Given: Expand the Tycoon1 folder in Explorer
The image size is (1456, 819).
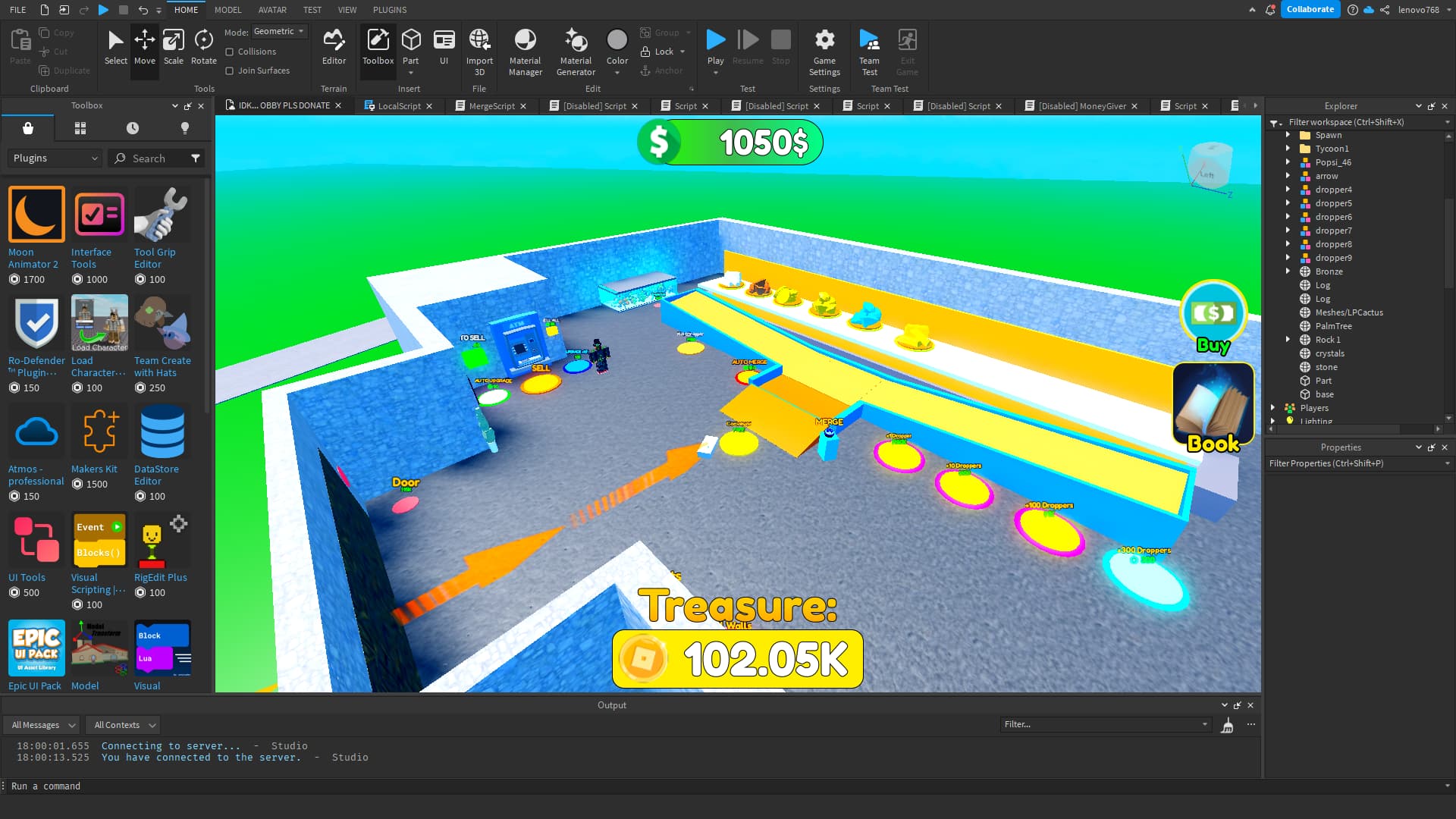Looking at the screenshot, I should click(x=1288, y=149).
